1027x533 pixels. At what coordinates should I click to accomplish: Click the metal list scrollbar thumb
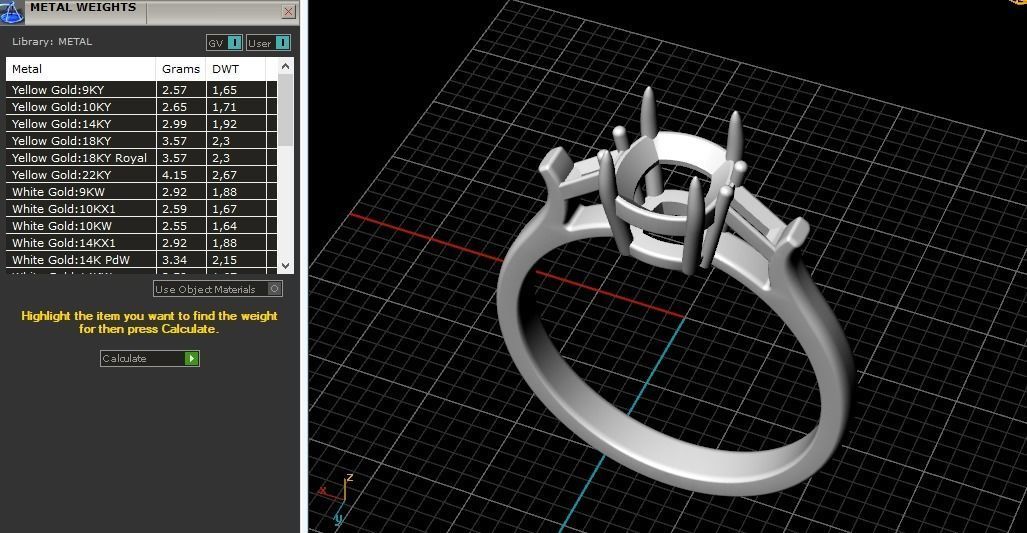(x=285, y=109)
